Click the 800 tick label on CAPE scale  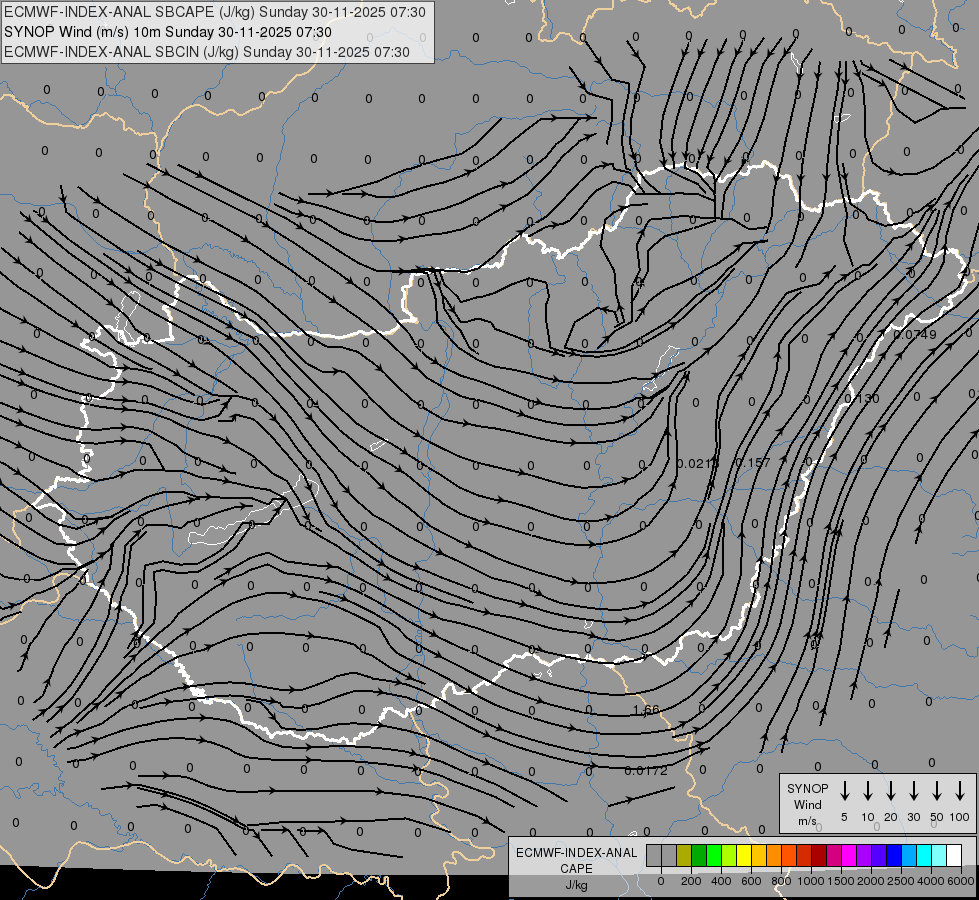(781, 881)
